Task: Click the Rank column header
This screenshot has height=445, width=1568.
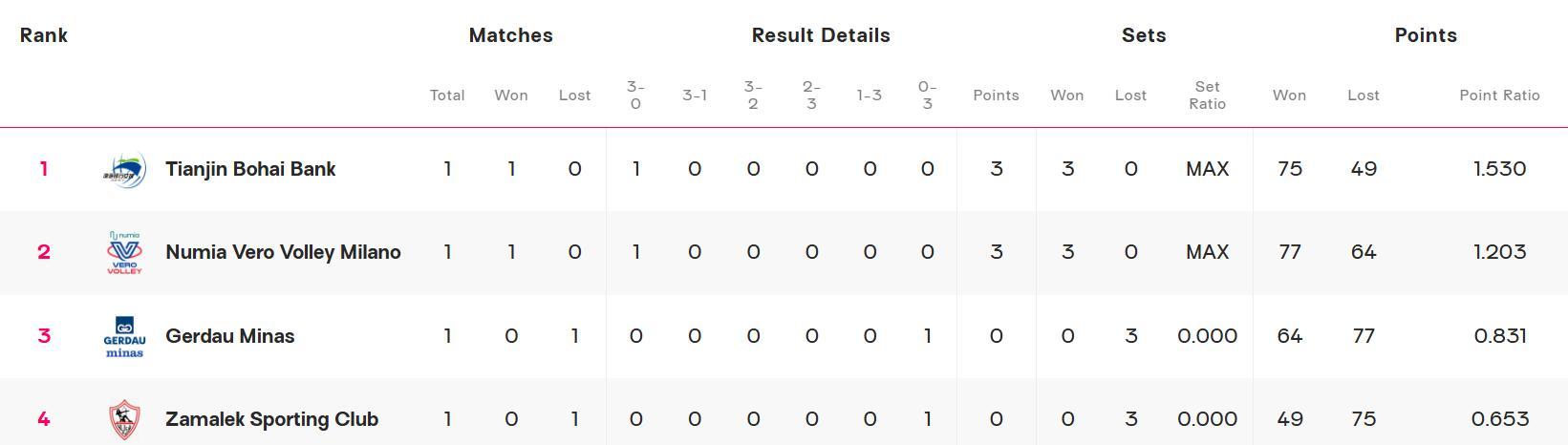Action: pos(44,35)
